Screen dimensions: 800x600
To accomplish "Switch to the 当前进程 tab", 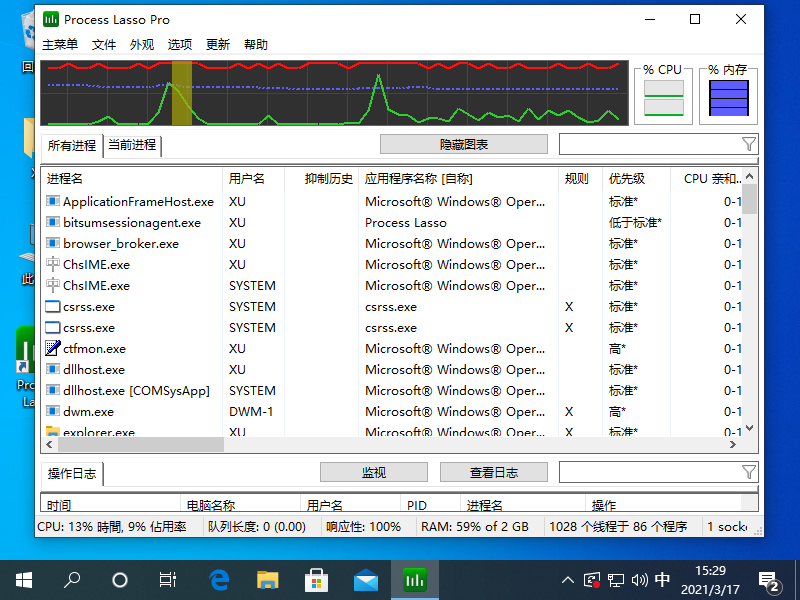I will (132, 145).
